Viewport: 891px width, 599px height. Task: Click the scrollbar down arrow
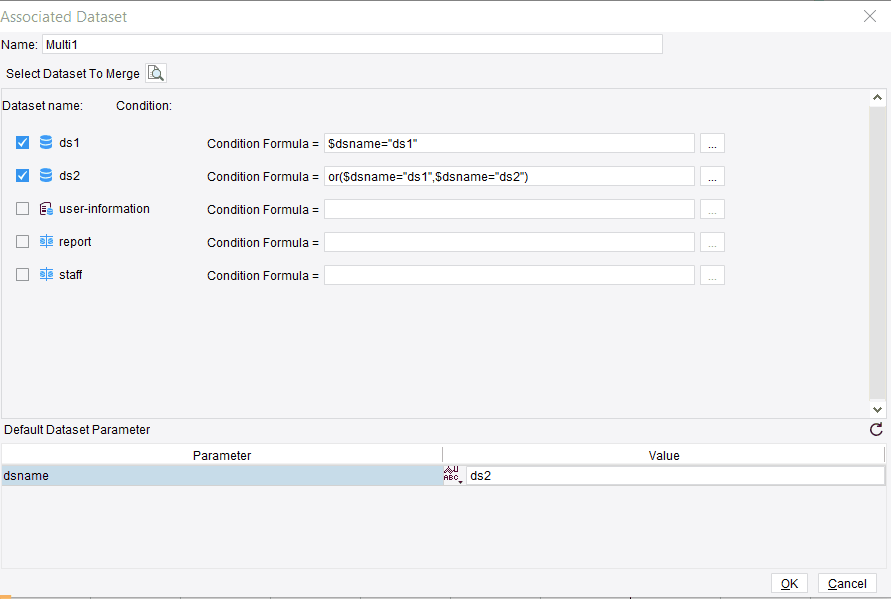(878, 409)
